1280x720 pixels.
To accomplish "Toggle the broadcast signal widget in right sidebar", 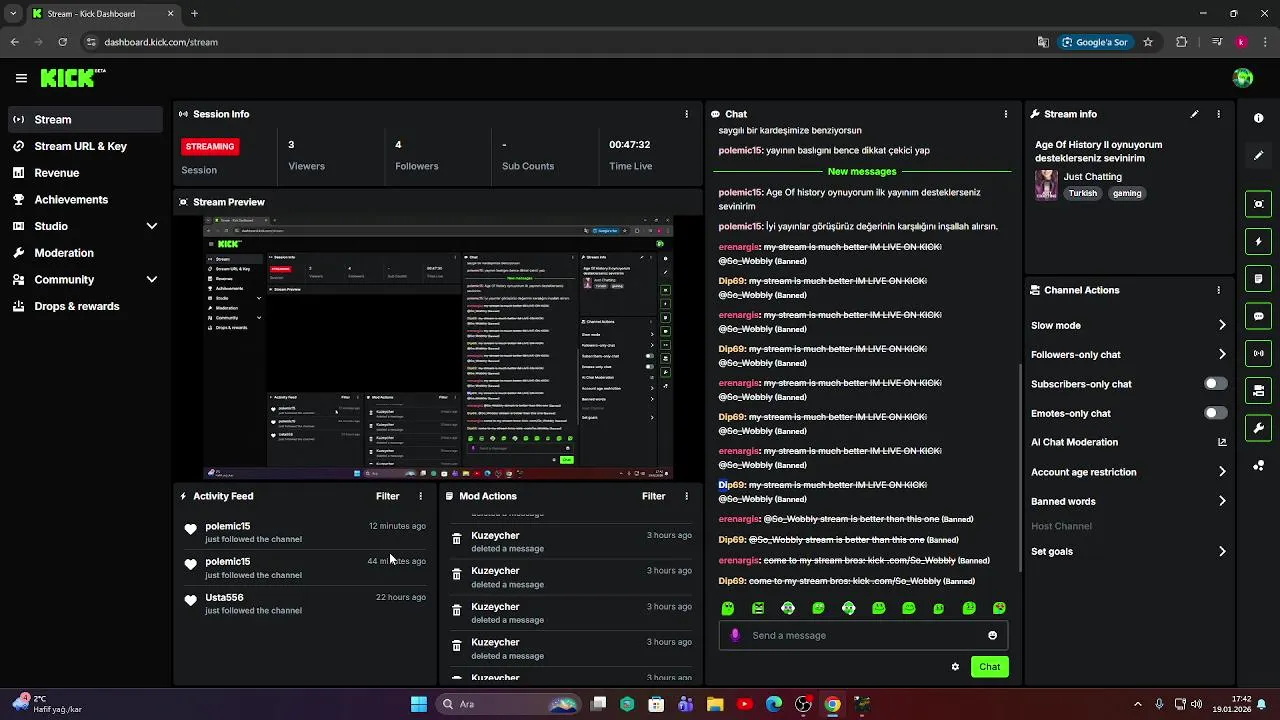I will coord(1259,353).
